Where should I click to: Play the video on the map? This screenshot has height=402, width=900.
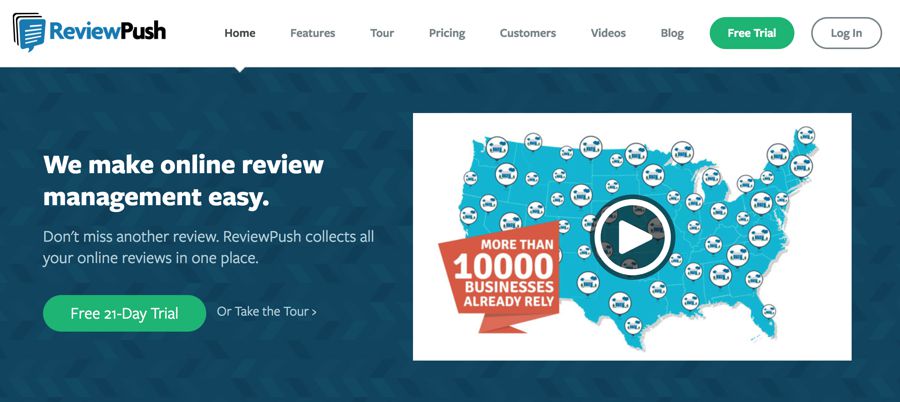pyautogui.click(x=632, y=236)
